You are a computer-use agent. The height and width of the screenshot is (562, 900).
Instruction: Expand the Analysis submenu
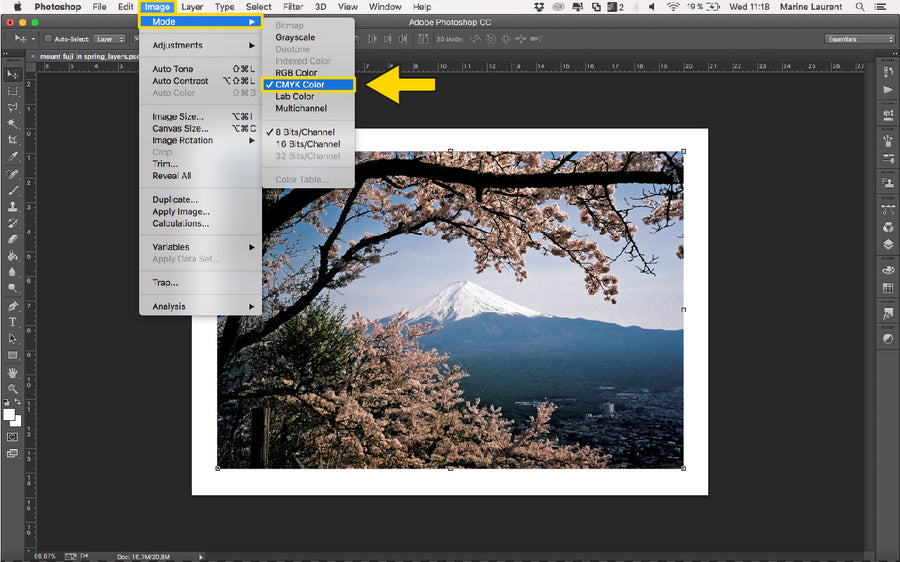[x=200, y=307]
